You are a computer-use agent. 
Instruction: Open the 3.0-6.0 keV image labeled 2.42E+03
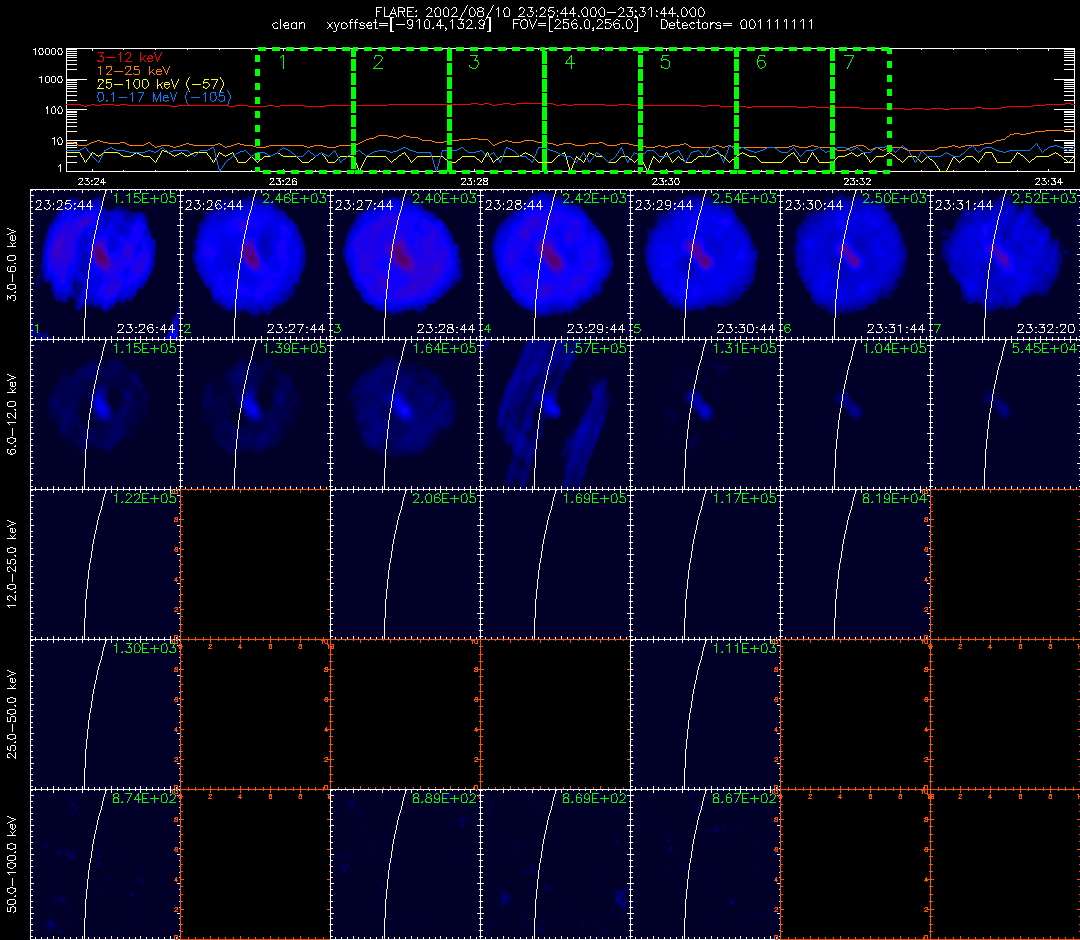click(556, 264)
